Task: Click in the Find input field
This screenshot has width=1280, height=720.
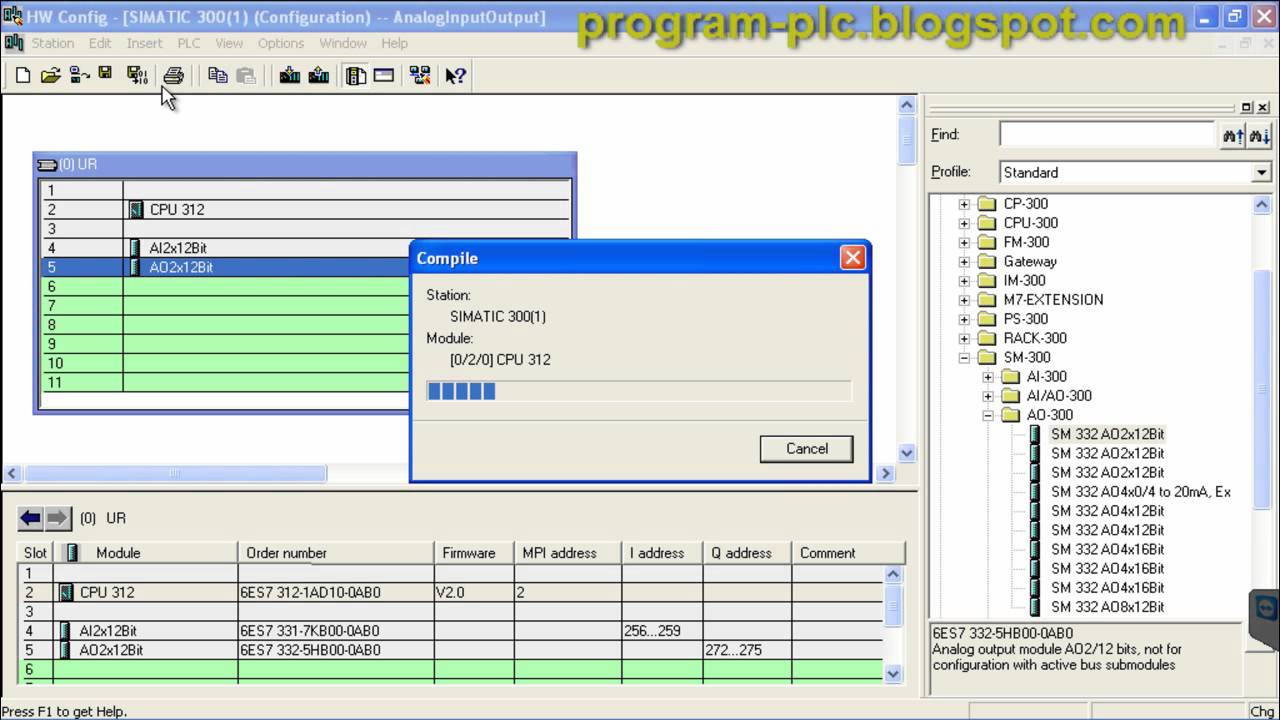Action: pos(1107,135)
